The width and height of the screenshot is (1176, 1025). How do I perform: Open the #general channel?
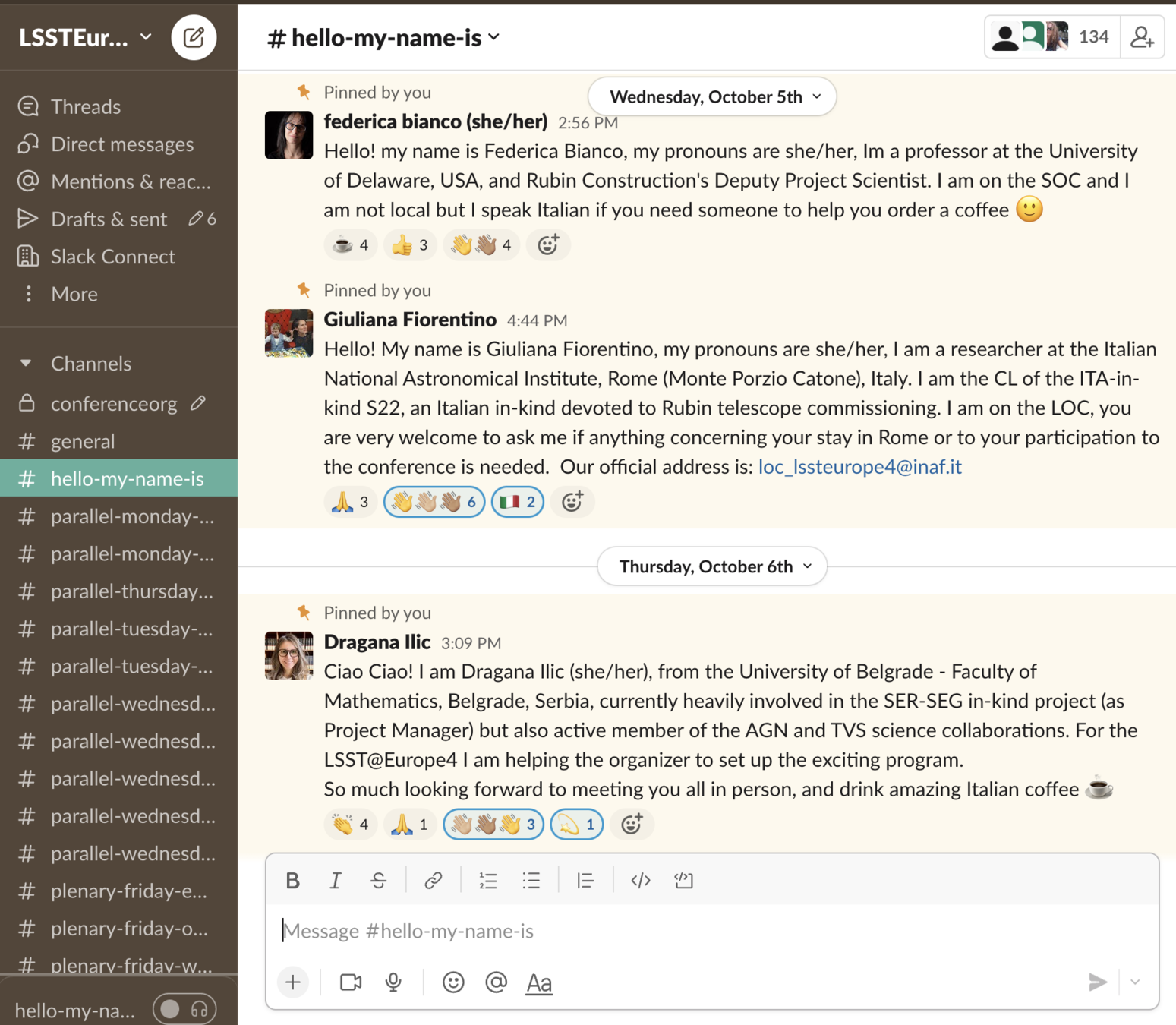click(118, 441)
